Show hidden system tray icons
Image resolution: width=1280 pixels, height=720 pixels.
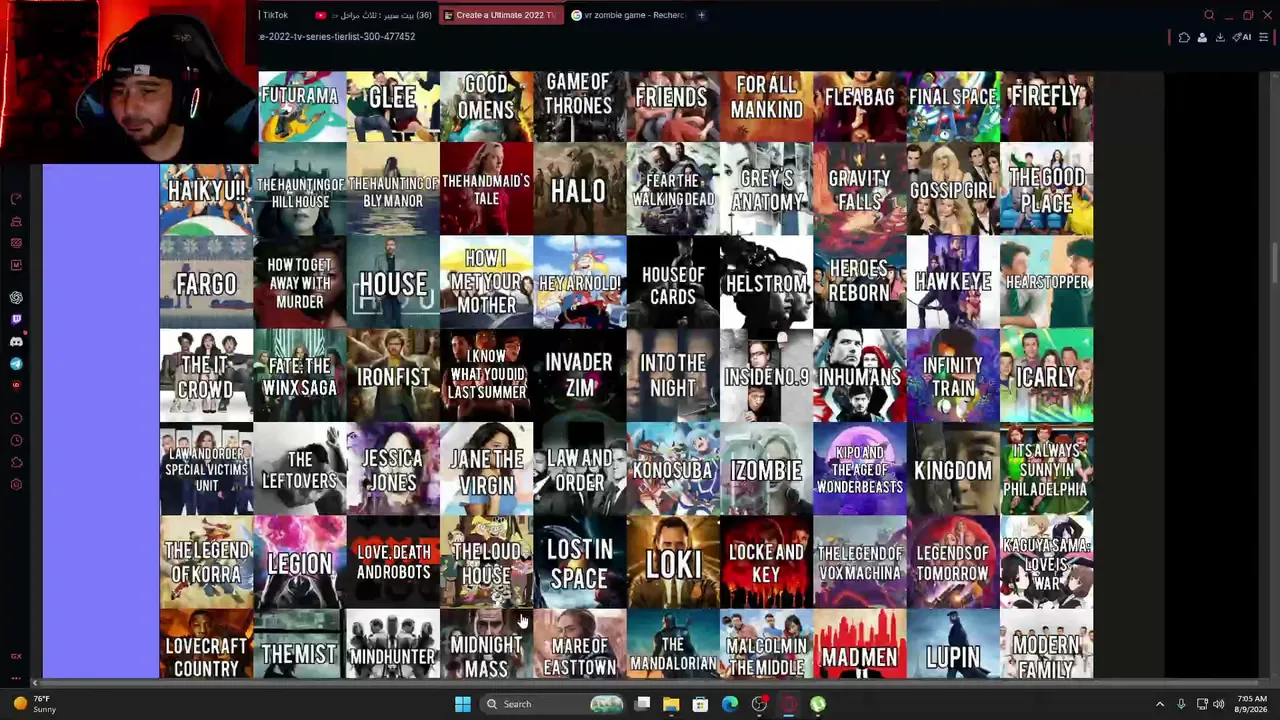click(x=1160, y=704)
